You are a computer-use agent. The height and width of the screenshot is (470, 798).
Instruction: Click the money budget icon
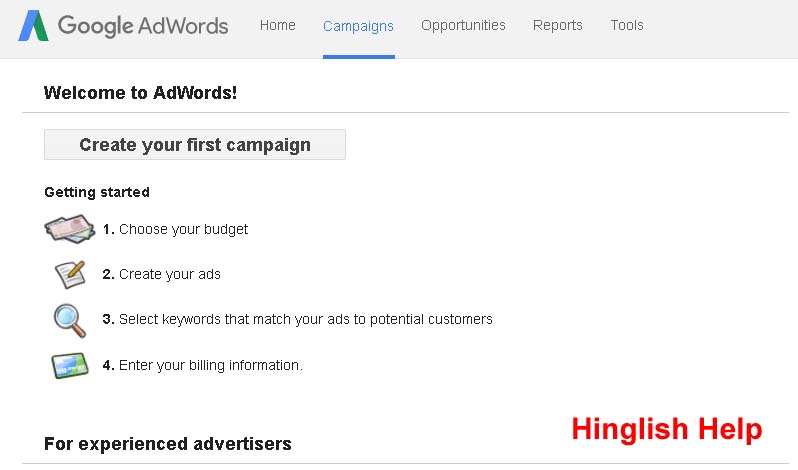click(x=69, y=229)
